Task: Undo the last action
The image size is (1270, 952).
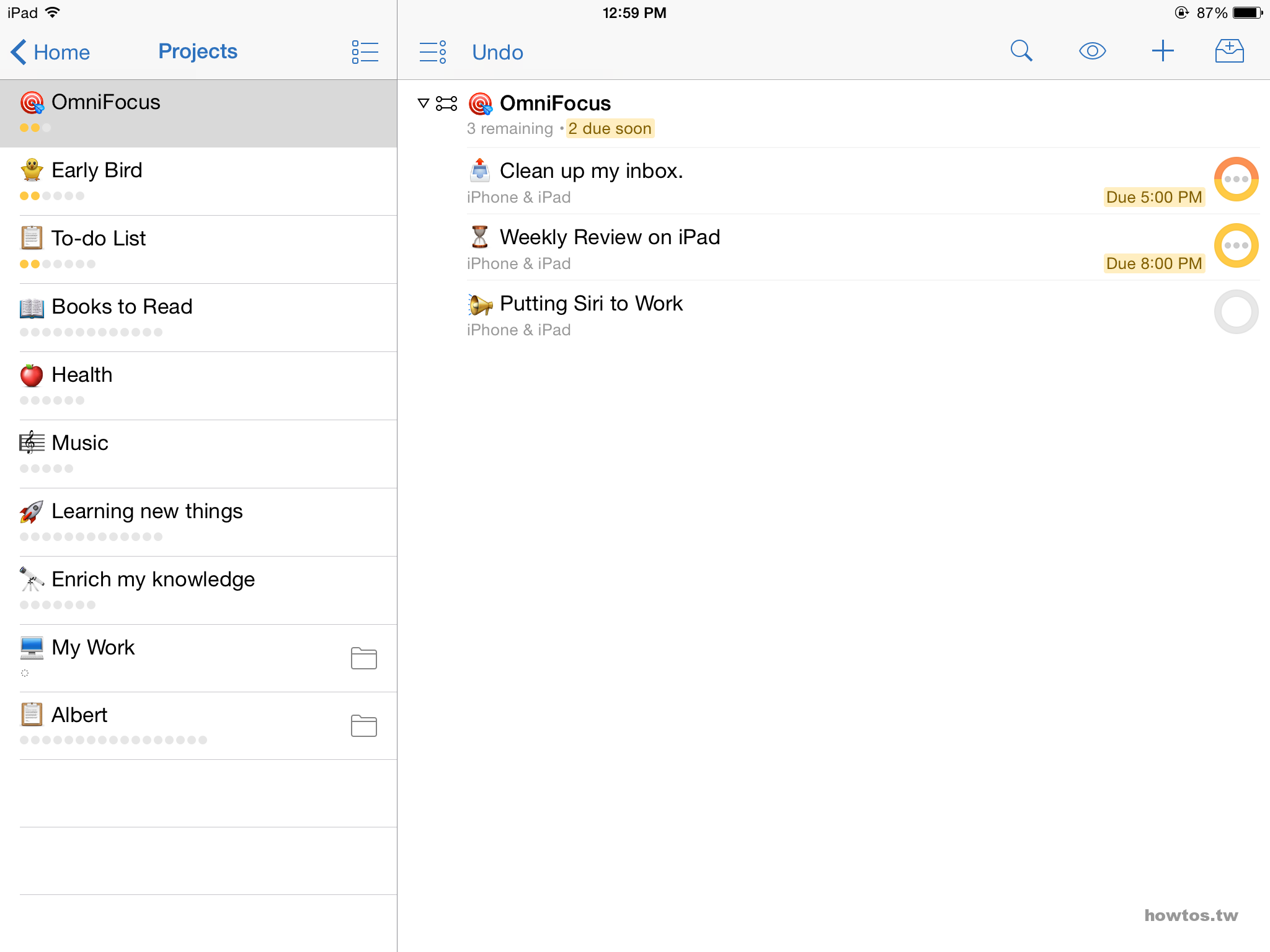Action: [x=497, y=52]
